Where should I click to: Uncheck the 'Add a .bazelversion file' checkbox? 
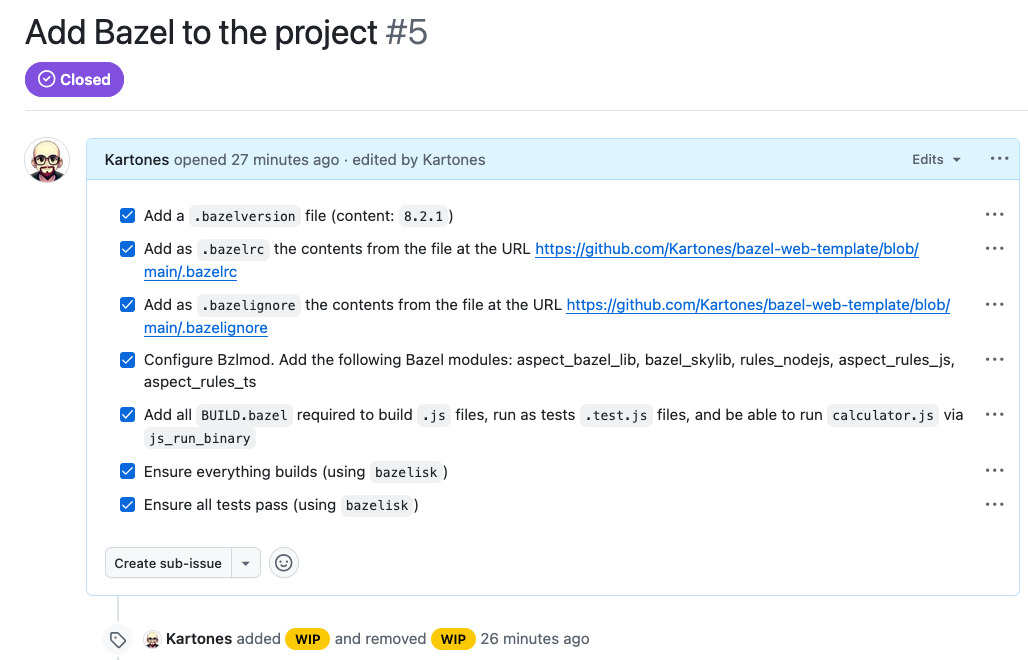point(127,215)
